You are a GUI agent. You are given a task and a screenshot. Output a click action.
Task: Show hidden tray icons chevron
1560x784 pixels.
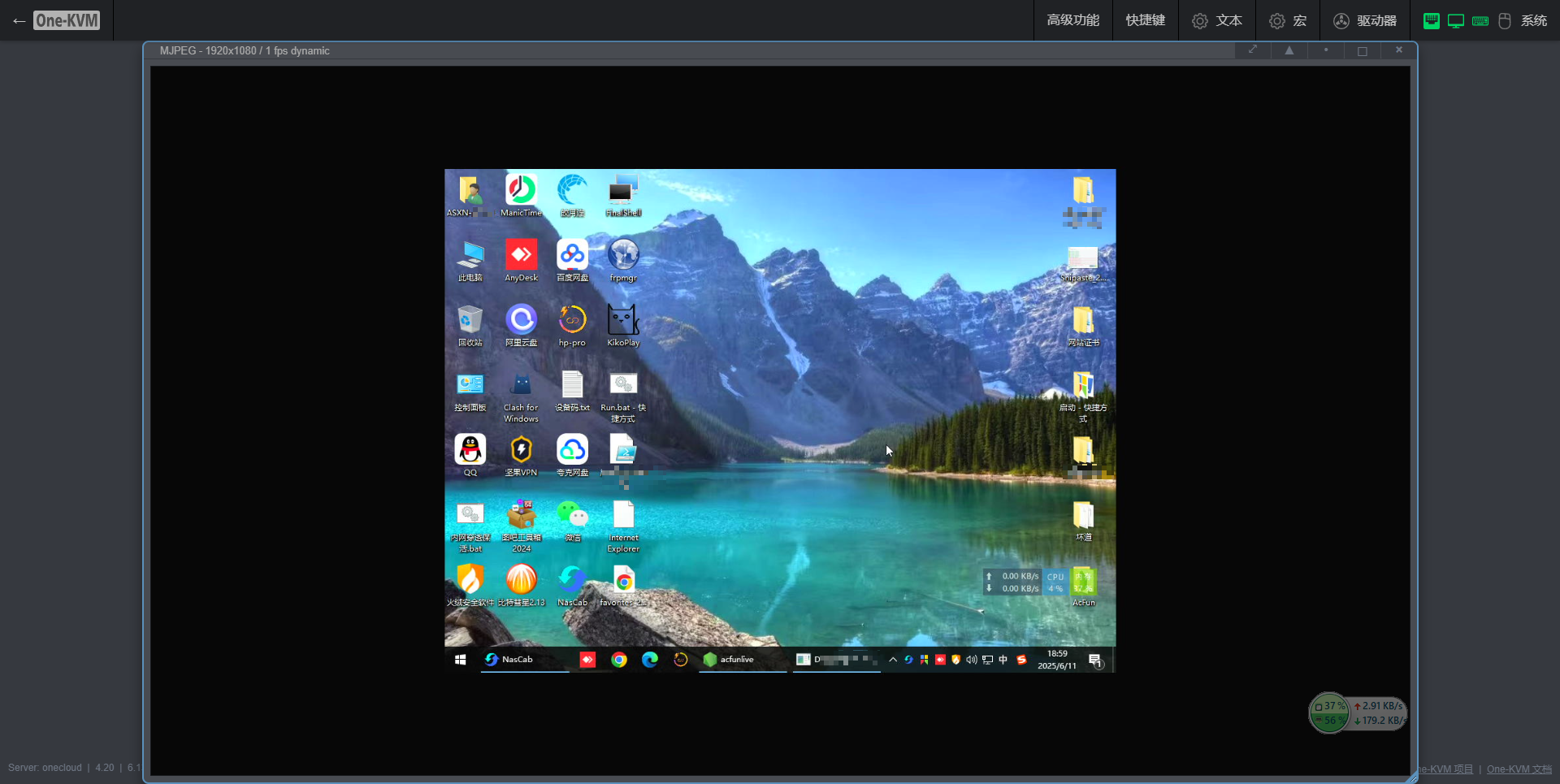point(893,660)
